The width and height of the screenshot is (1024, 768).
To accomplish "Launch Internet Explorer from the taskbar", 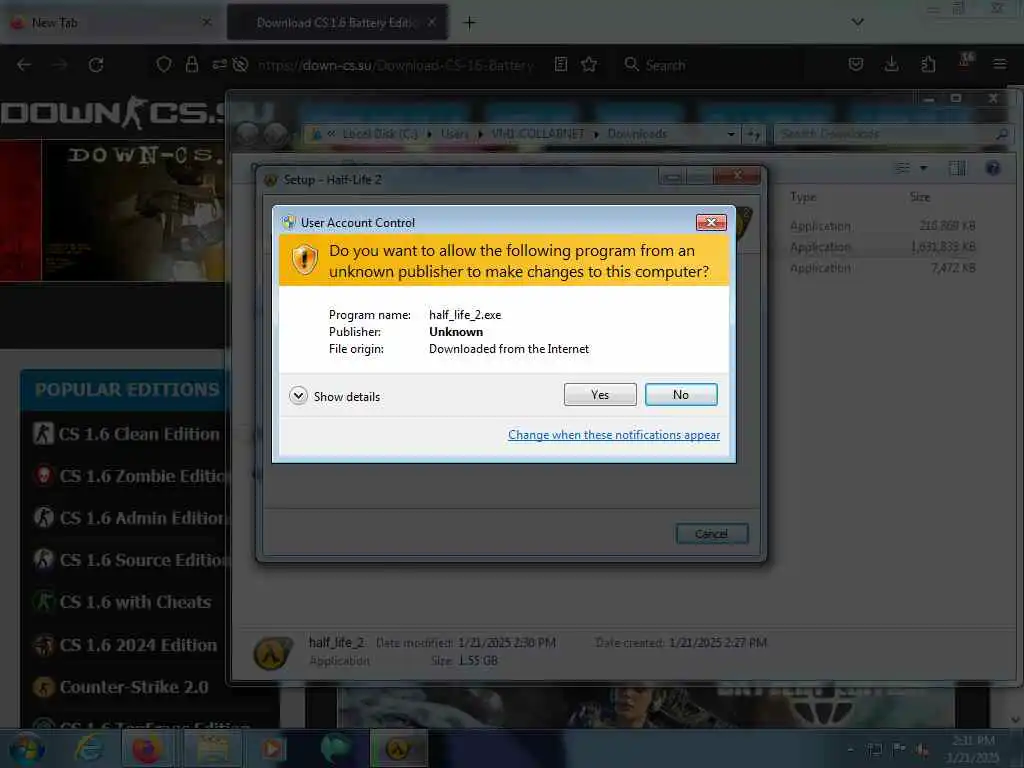I will pyautogui.click(x=88, y=748).
